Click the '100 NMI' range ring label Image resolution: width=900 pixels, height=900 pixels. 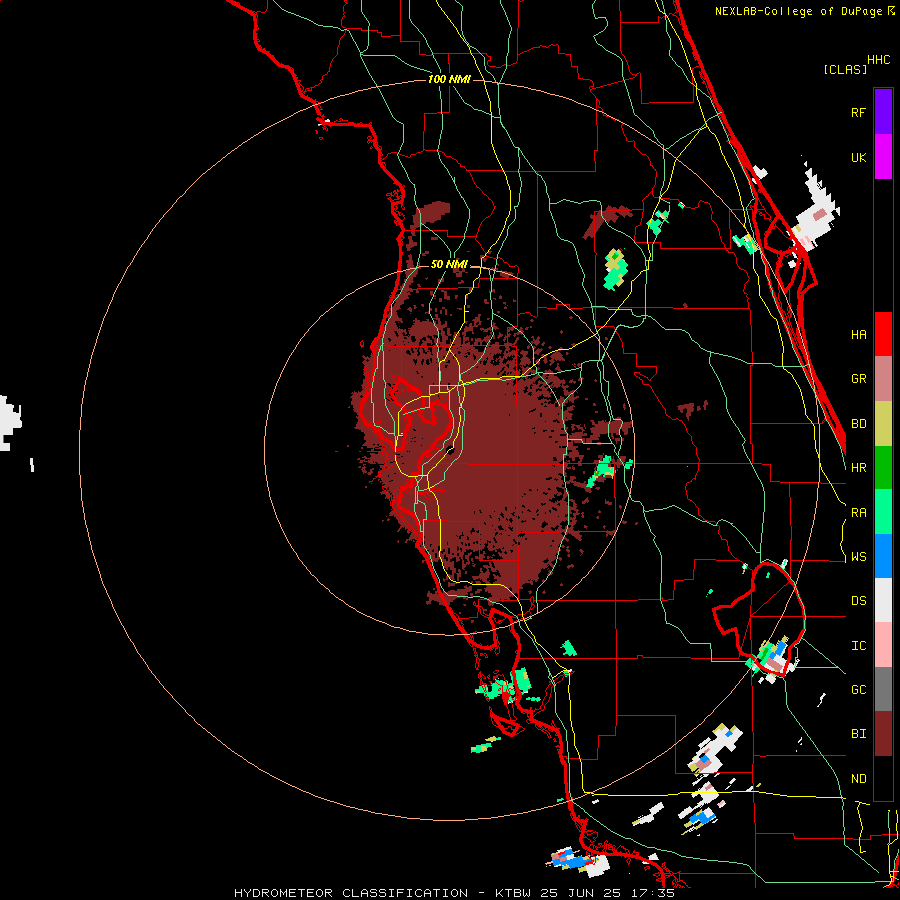point(449,79)
